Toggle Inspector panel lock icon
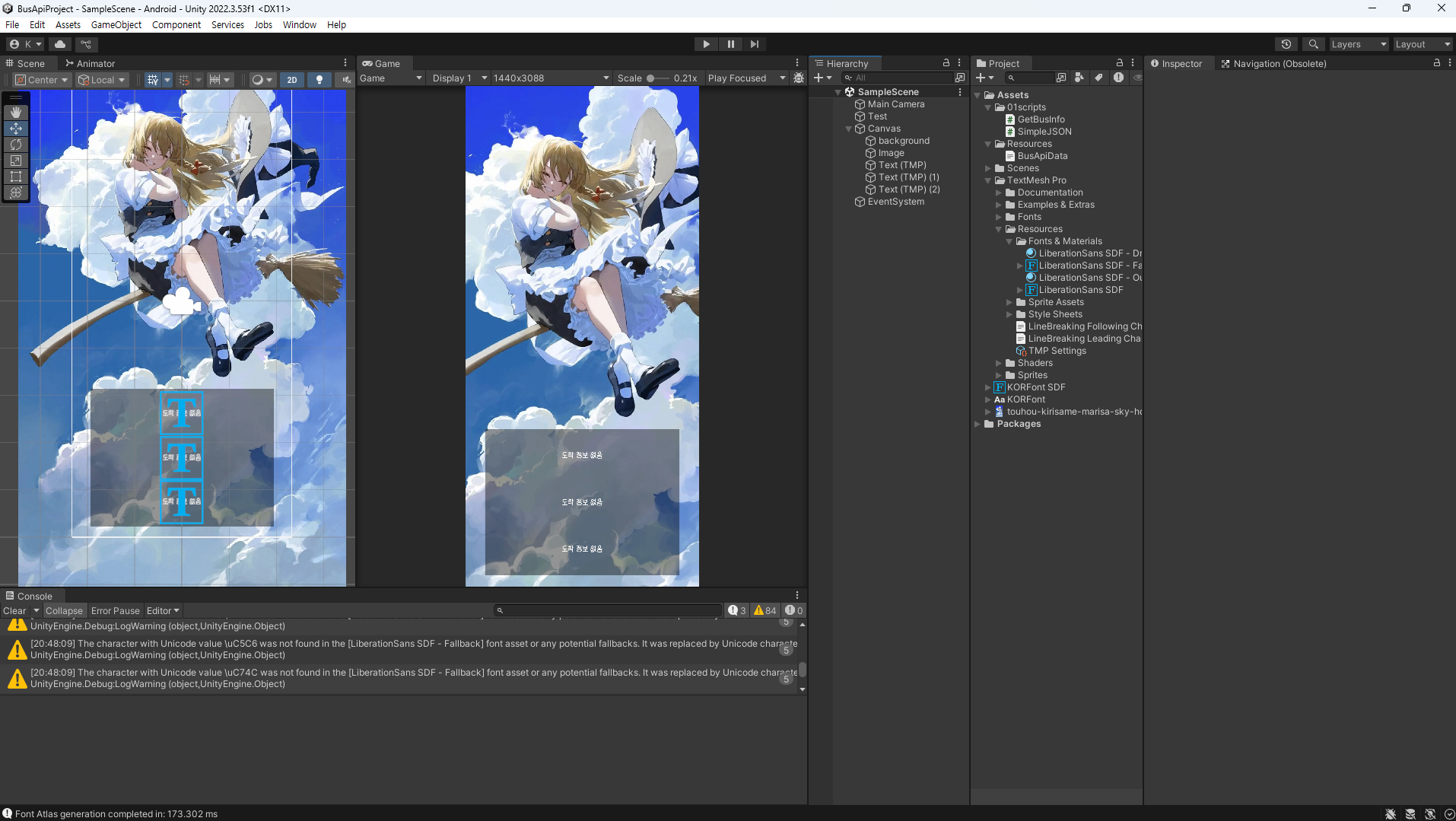This screenshot has width=1456, height=821. 1436,63
